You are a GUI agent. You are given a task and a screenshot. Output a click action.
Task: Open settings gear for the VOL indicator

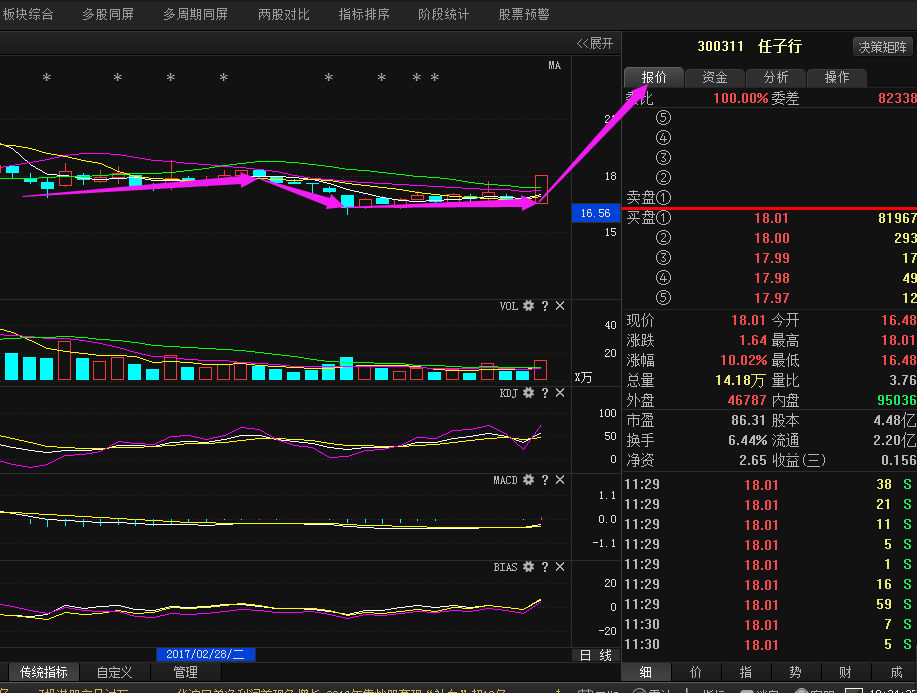[528, 306]
